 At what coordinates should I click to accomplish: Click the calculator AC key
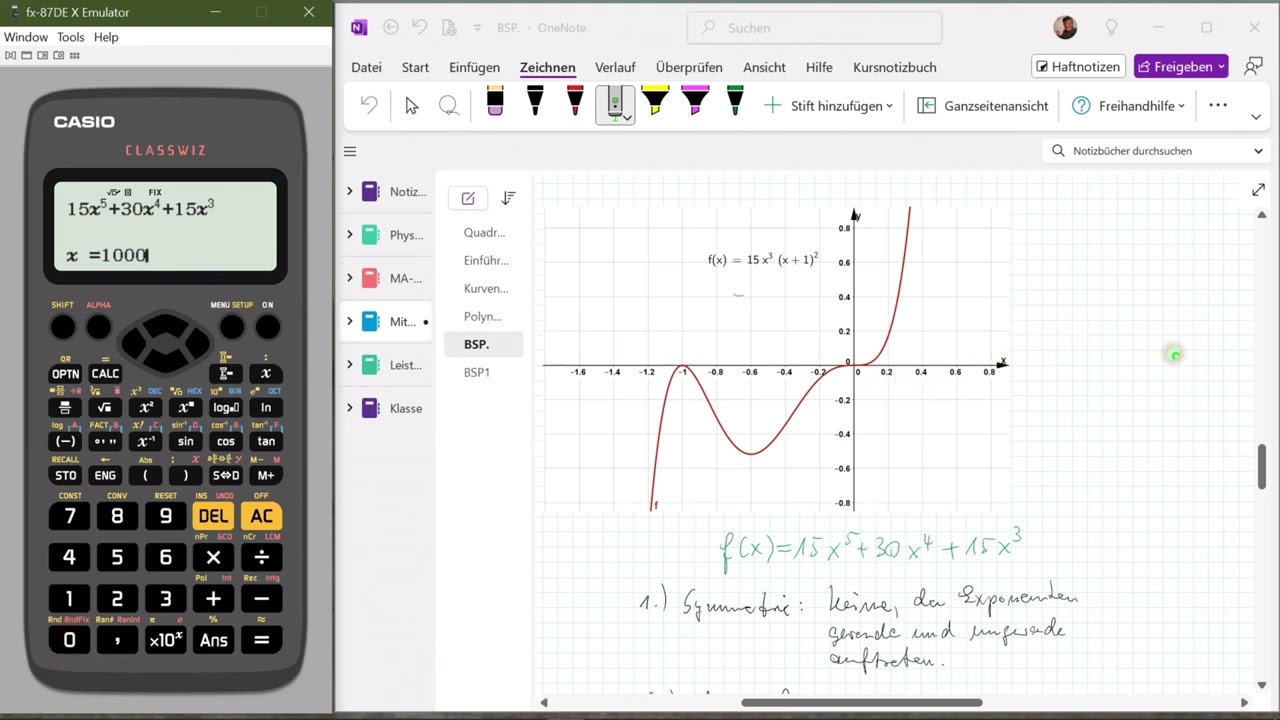tap(261, 516)
